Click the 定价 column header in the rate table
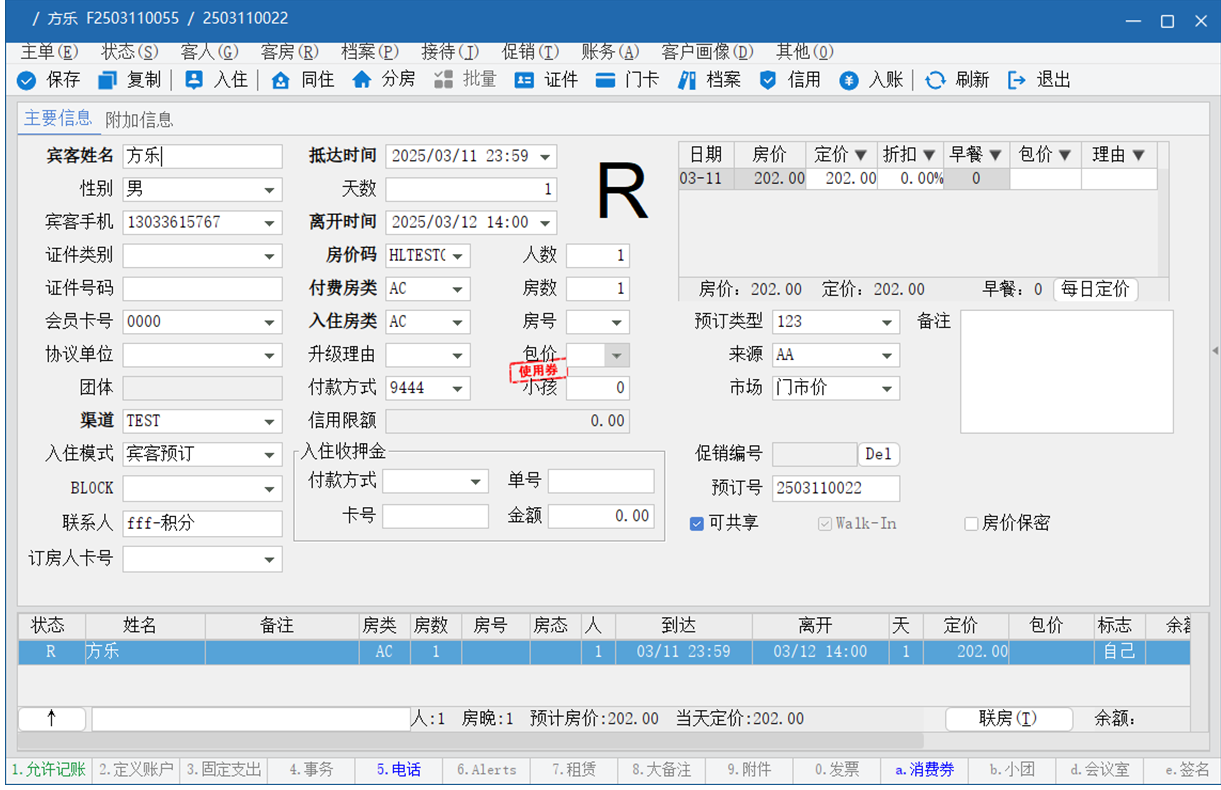Image resolution: width=1221 pixels, height=790 pixels. pyautogui.click(x=840, y=155)
